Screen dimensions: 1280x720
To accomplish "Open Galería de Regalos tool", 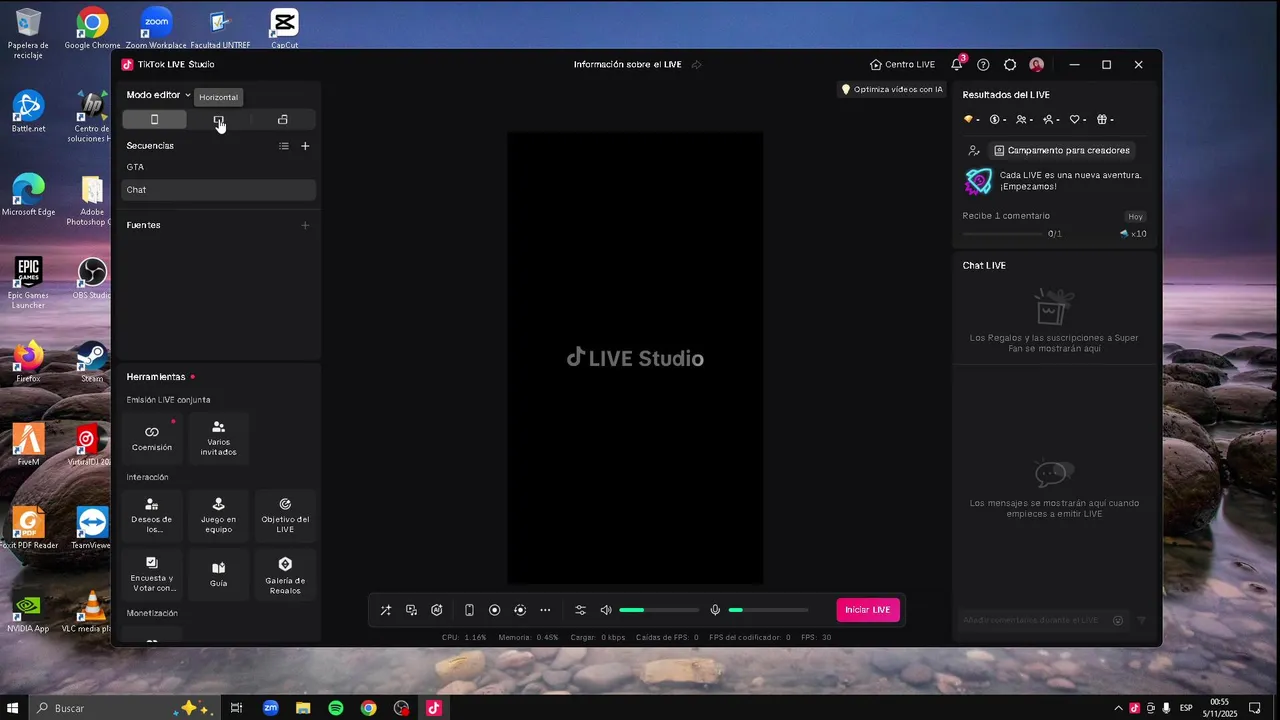I will coord(285,574).
